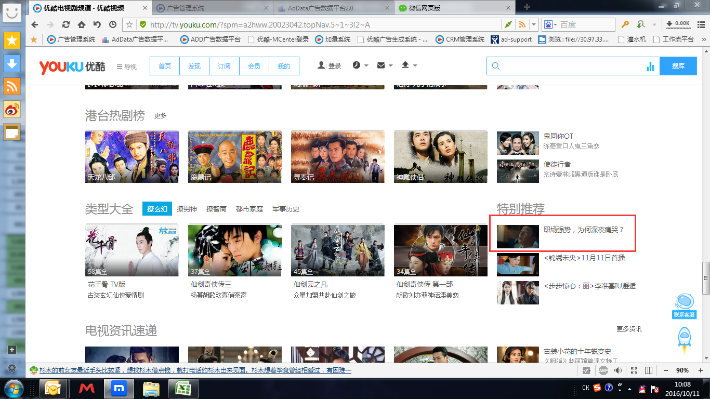Open the 导航 navigation menu

point(127,67)
